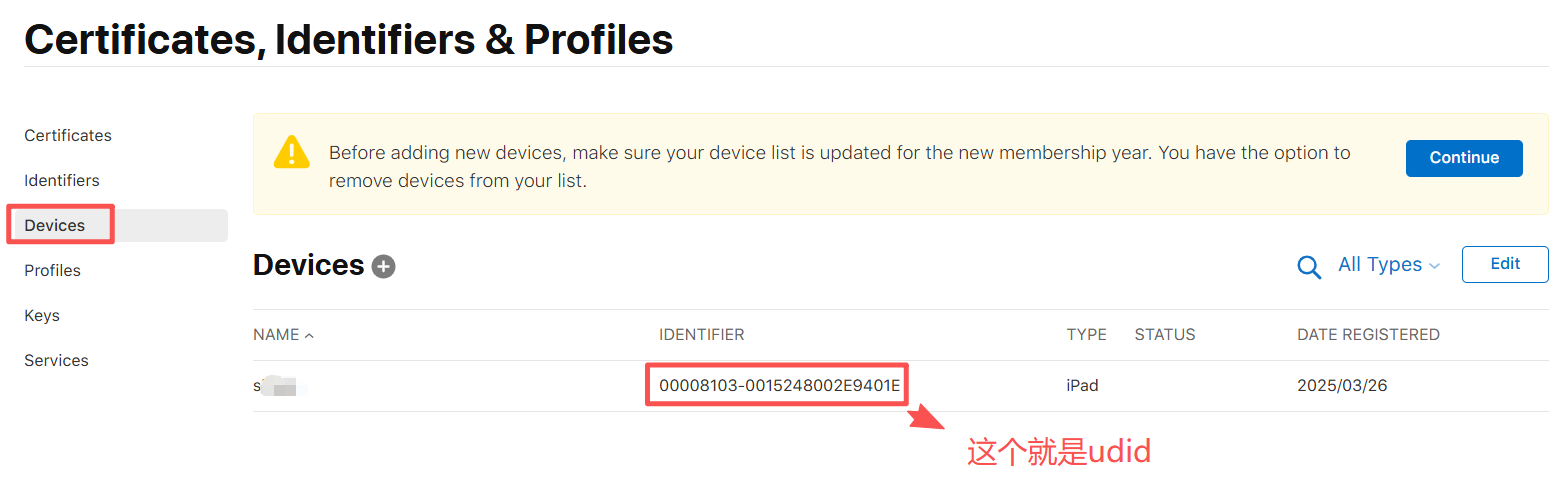The image size is (1555, 480).
Task: Click the plus icon to add a device
Action: [384, 266]
